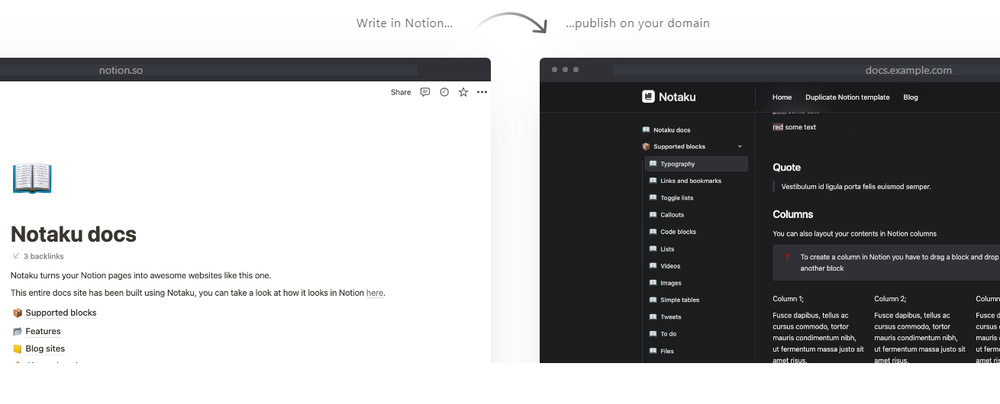Select Code blocks in the sidebar
The width and height of the screenshot is (1000, 404).
tap(678, 232)
